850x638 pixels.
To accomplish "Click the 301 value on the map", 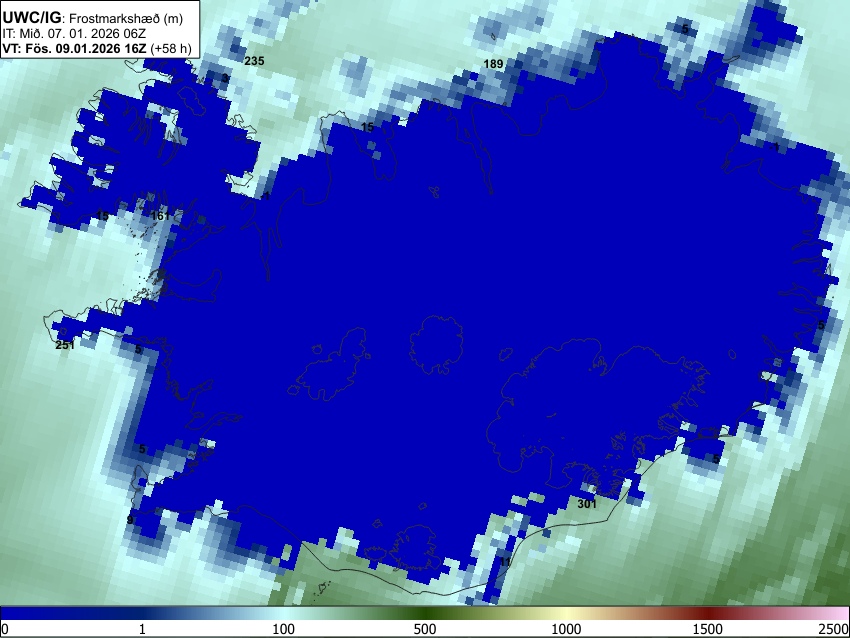I will (x=587, y=504).
